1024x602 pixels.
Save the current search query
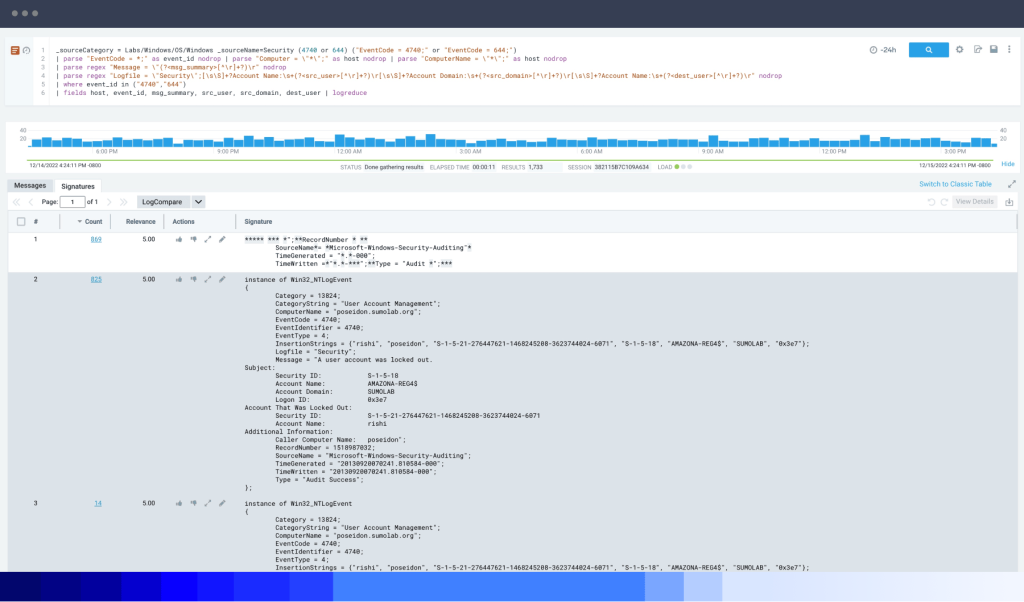[993, 49]
